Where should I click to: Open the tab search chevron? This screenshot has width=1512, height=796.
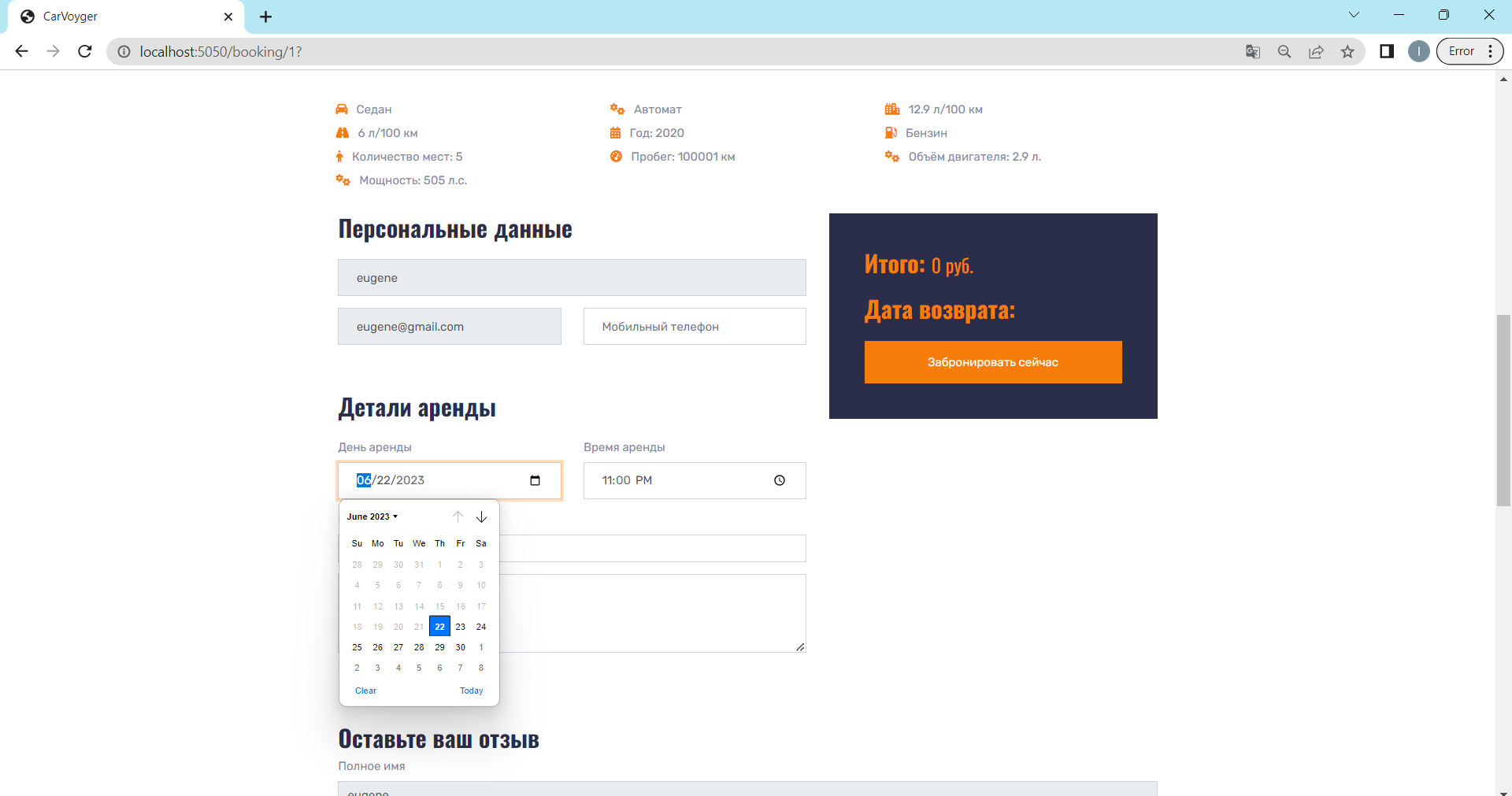click(1354, 15)
